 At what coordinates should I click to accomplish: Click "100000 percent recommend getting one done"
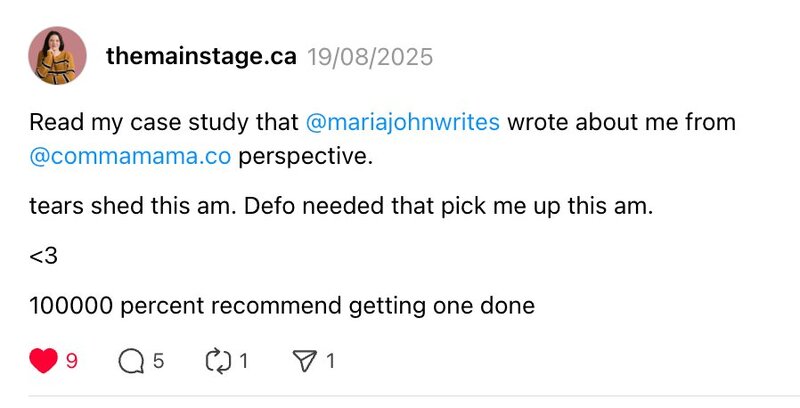[x=282, y=305]
